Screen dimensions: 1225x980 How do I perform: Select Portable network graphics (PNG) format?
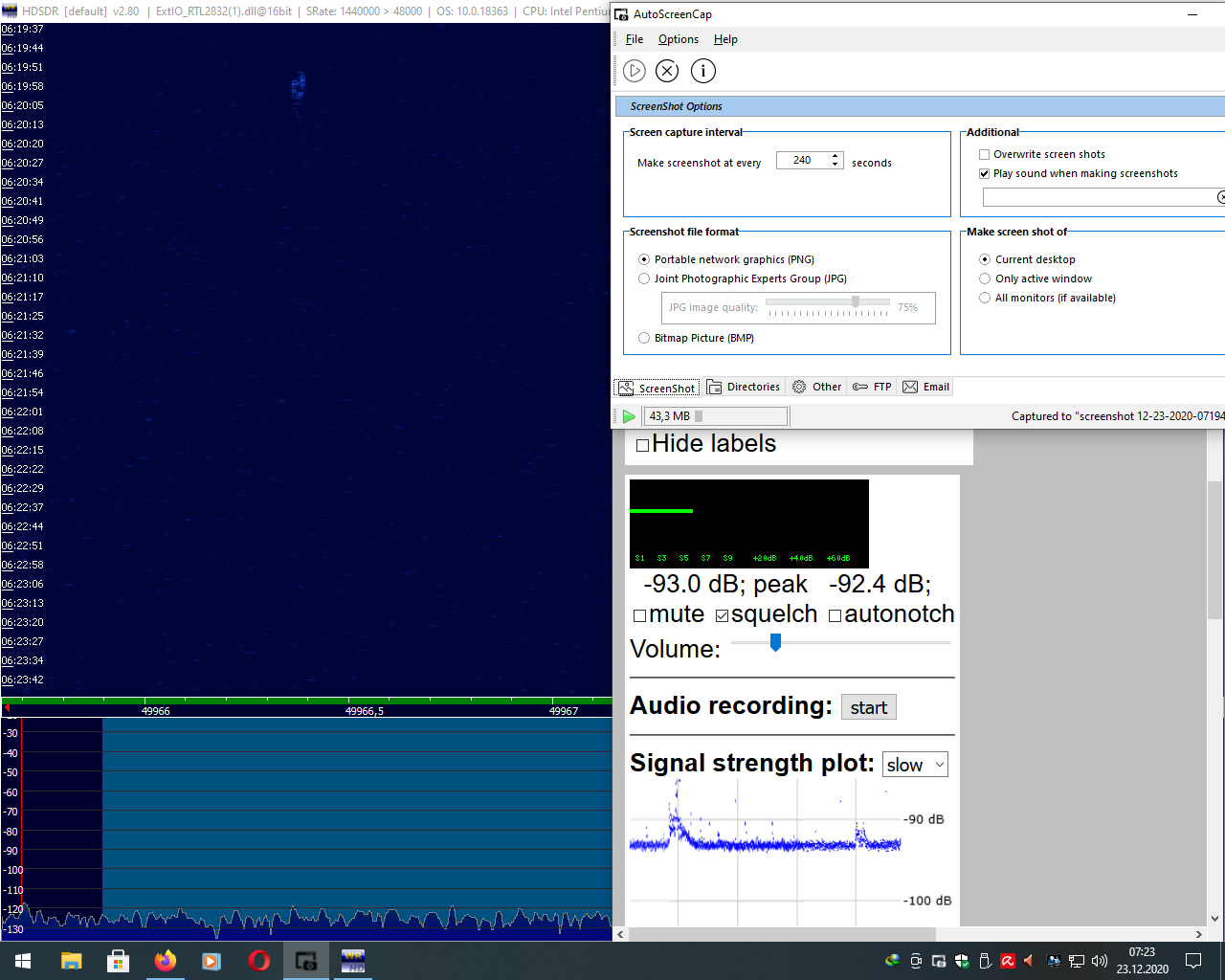644,259
